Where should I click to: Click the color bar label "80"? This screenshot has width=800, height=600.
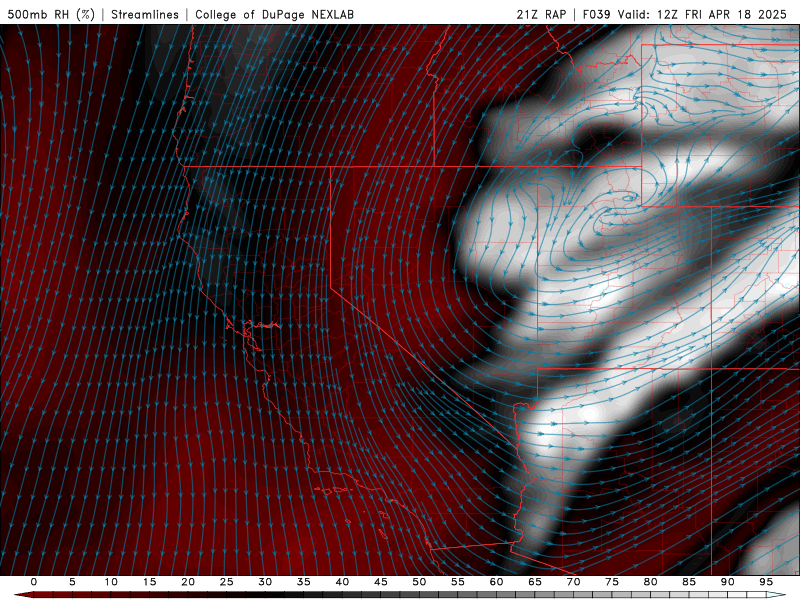pos(650,582)
